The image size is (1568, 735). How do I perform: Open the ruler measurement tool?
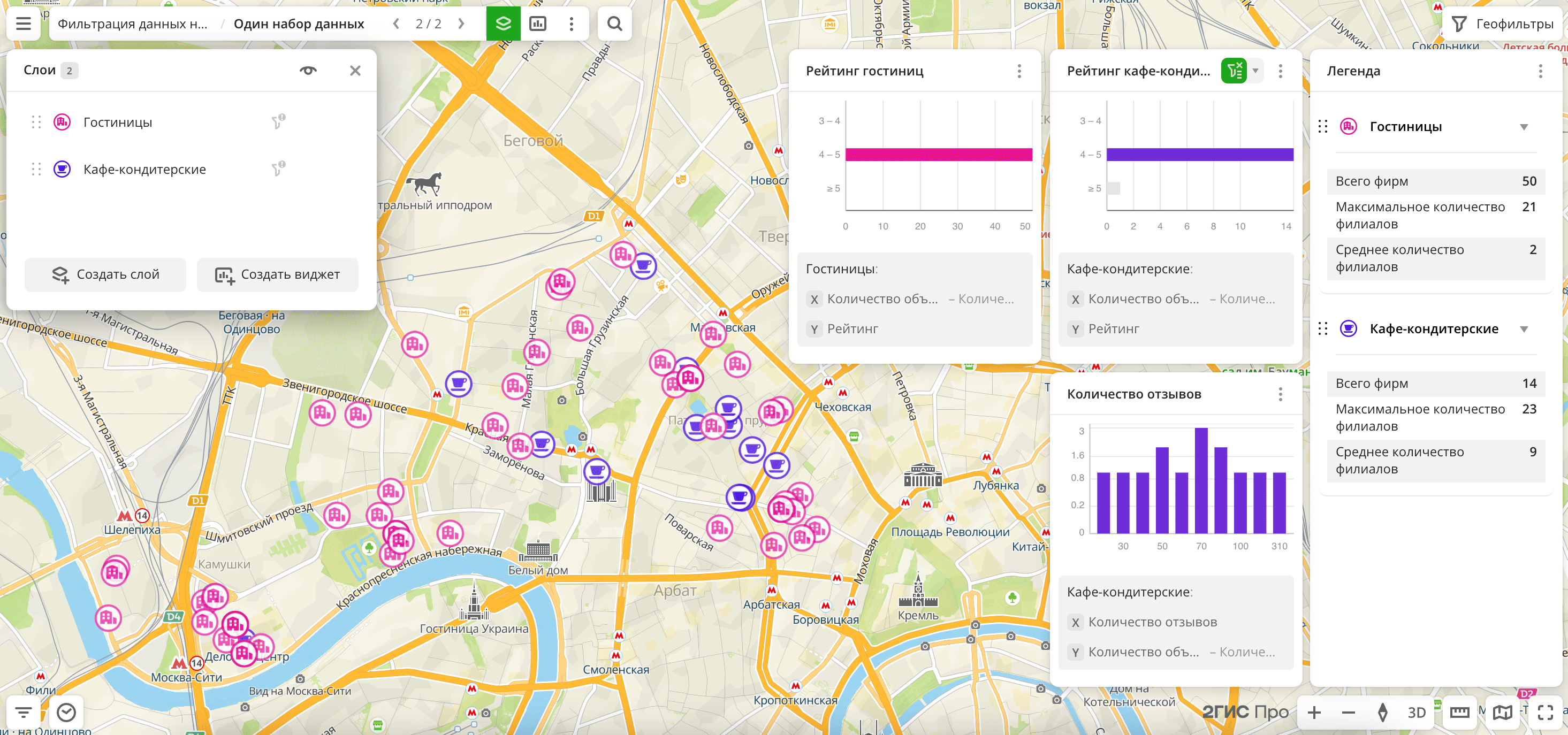point(1459,712)
